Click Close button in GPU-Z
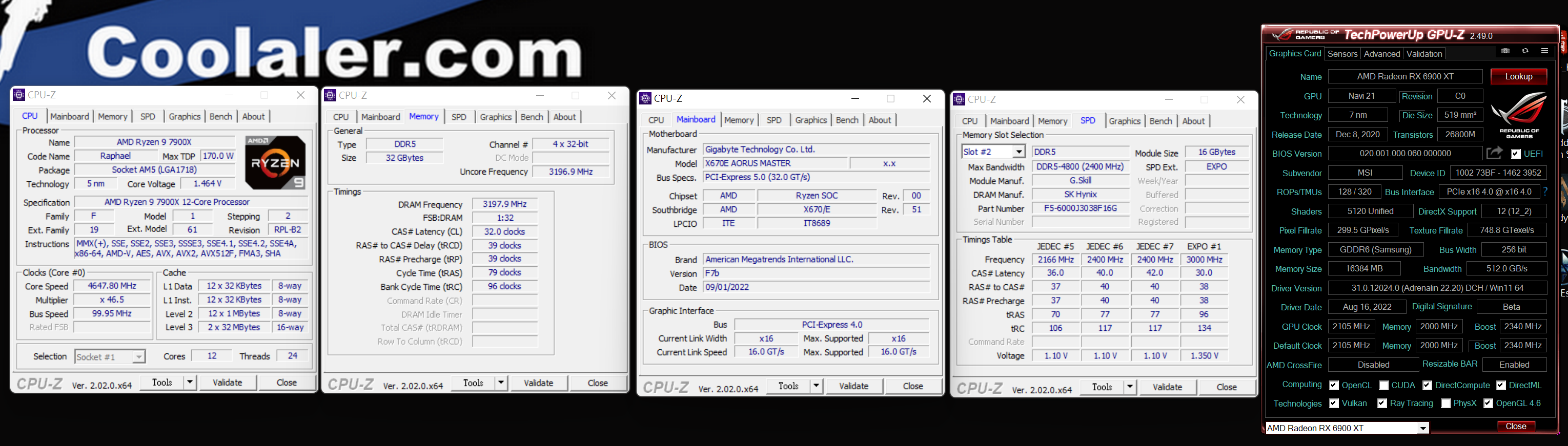The image size is (1568, 446). (x=1516, y=427)
